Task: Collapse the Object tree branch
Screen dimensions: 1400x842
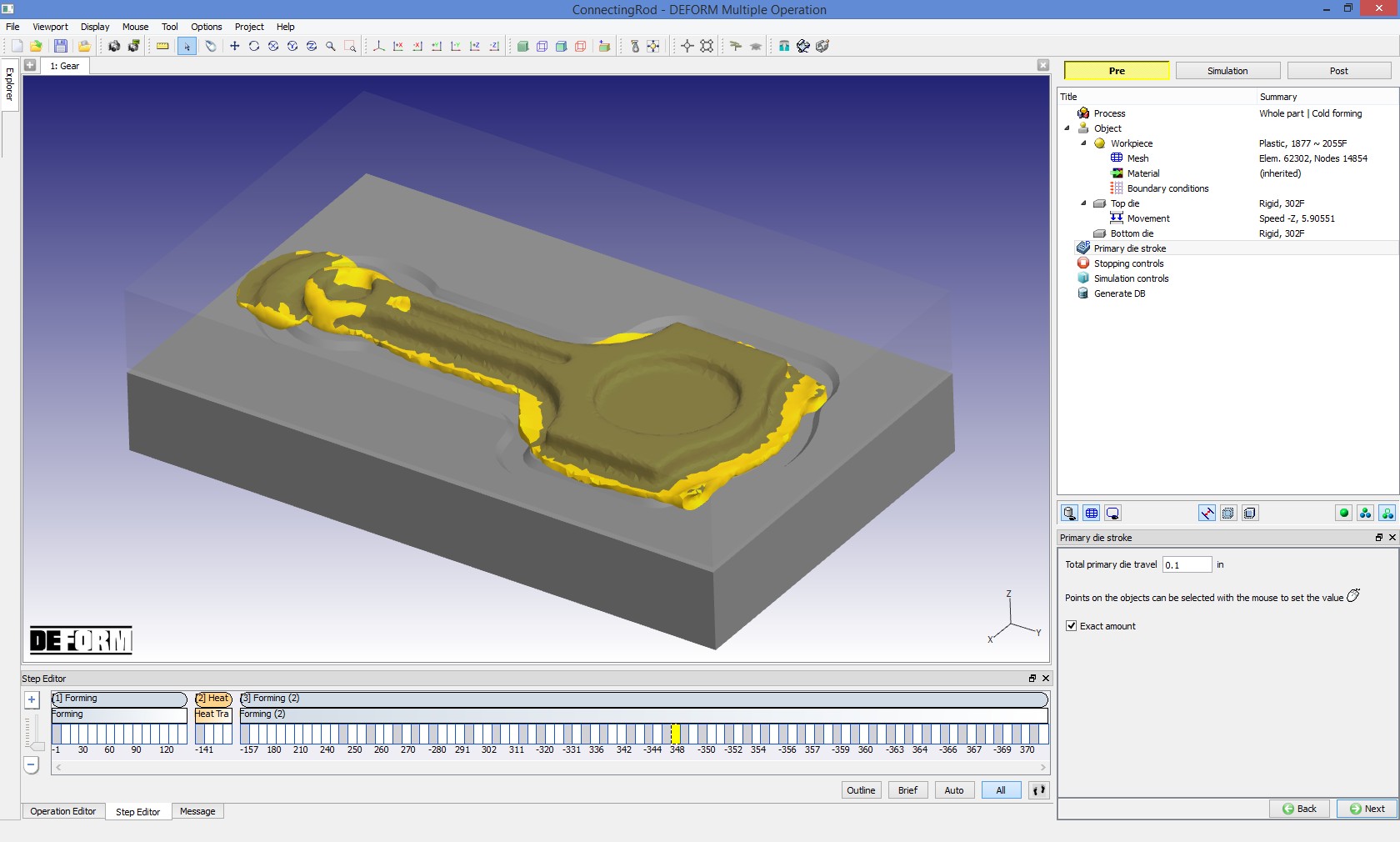Action: 1069,128
